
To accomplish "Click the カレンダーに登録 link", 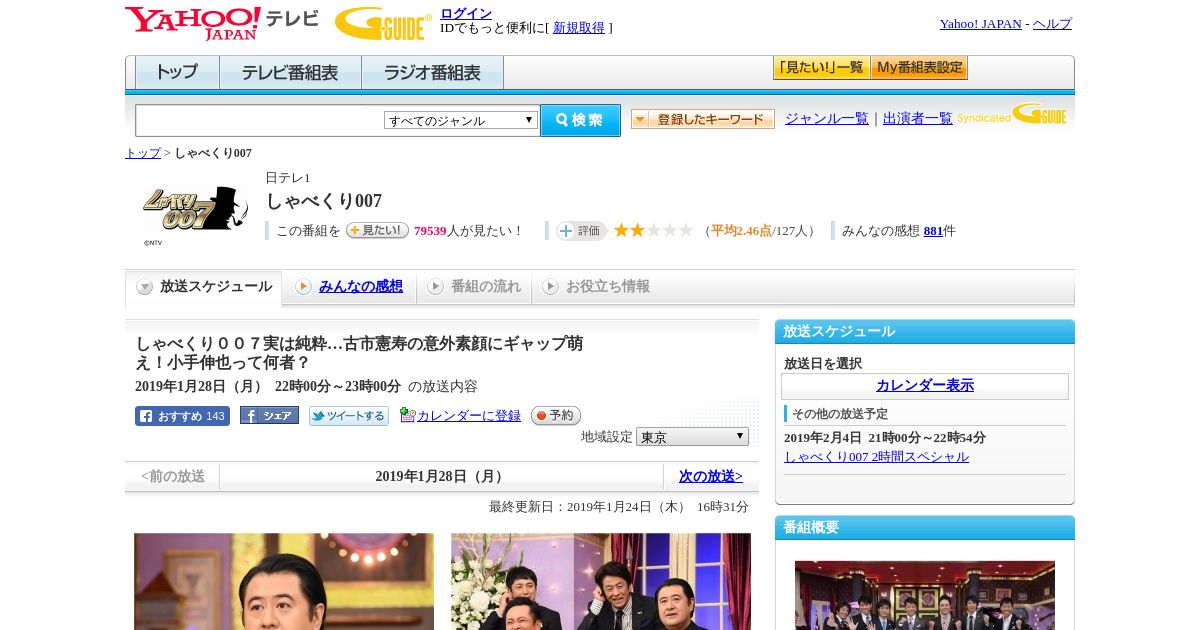I will coord(469,416).
